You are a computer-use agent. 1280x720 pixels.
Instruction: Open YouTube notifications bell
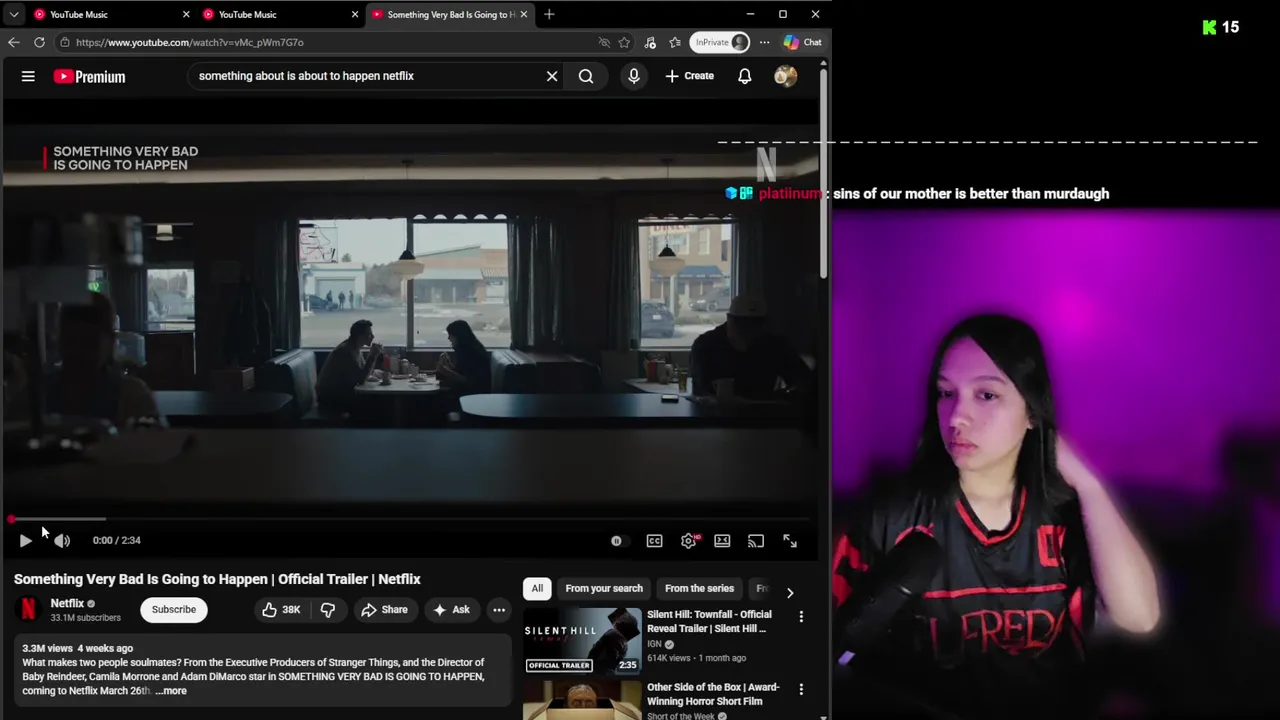pos(745,76)
